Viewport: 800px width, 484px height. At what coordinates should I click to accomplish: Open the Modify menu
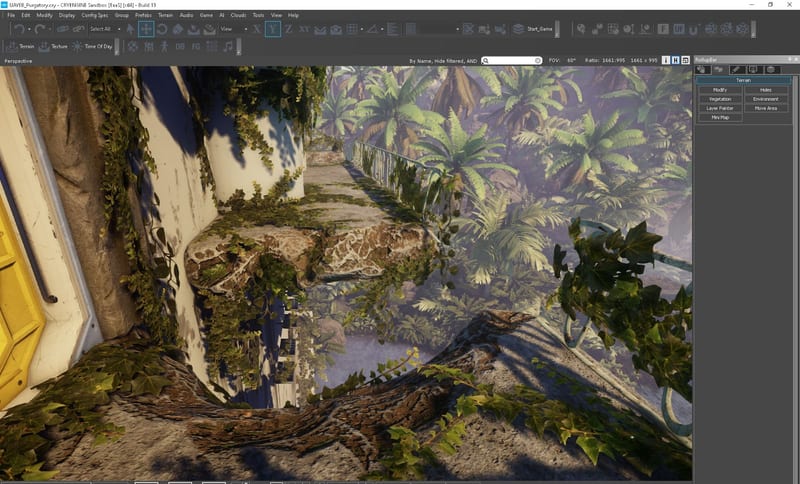[44, 15]
